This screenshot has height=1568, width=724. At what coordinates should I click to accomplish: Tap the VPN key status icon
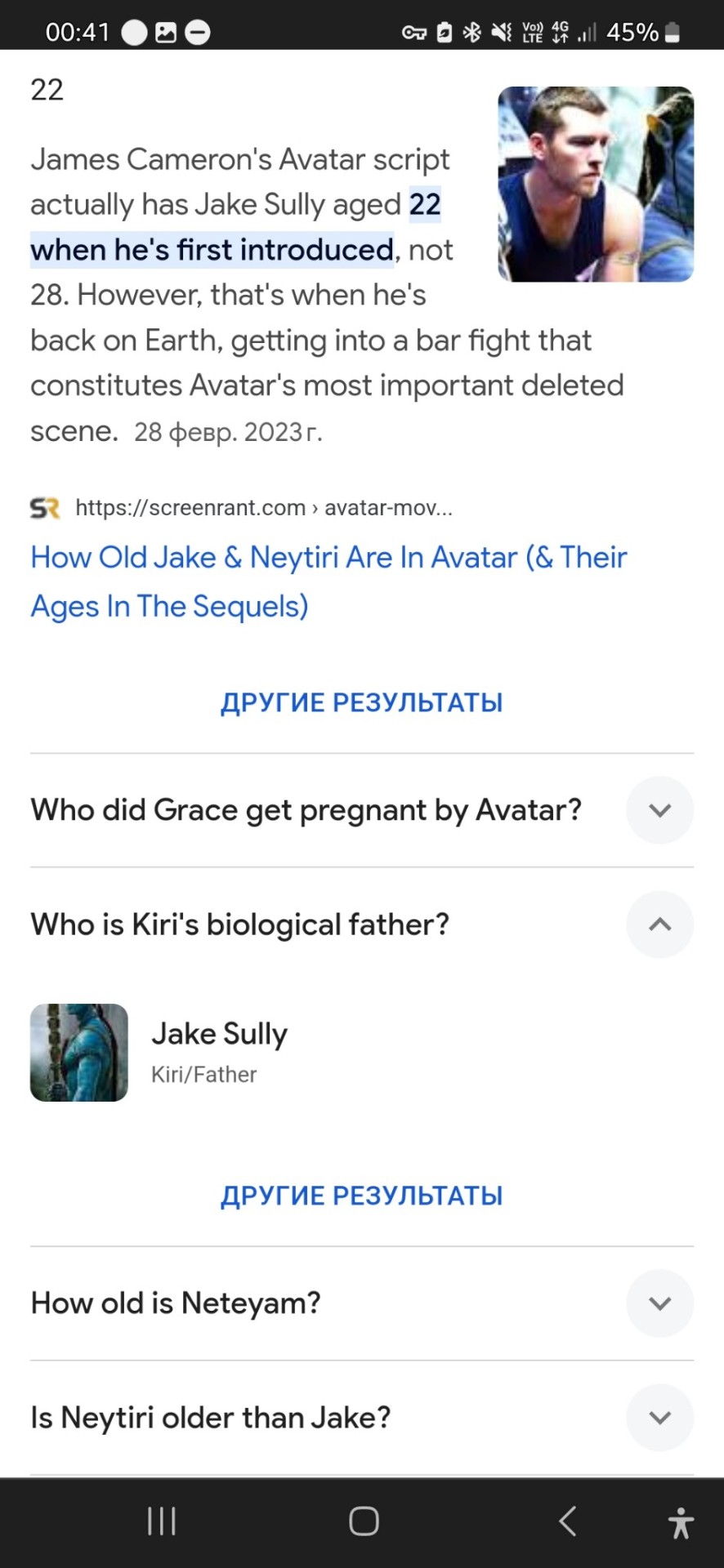[x=413, y=33]
